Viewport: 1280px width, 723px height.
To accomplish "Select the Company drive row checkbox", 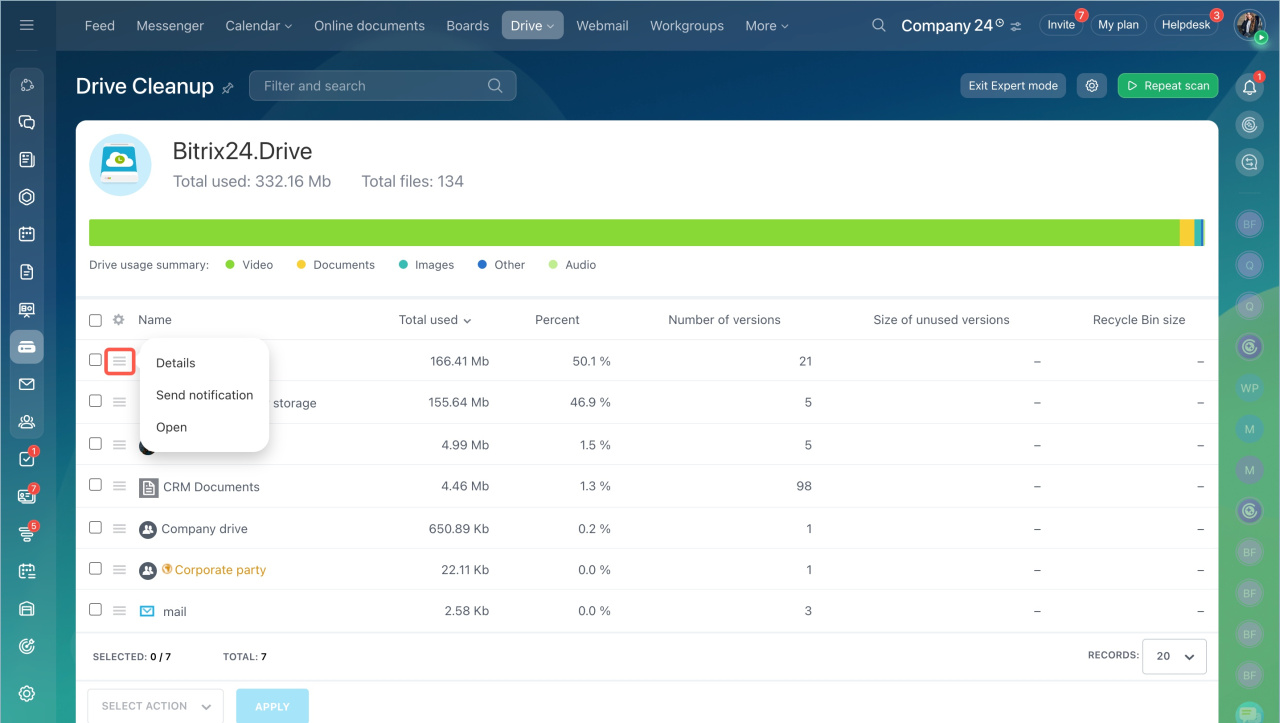I will [x=95, y=527].
